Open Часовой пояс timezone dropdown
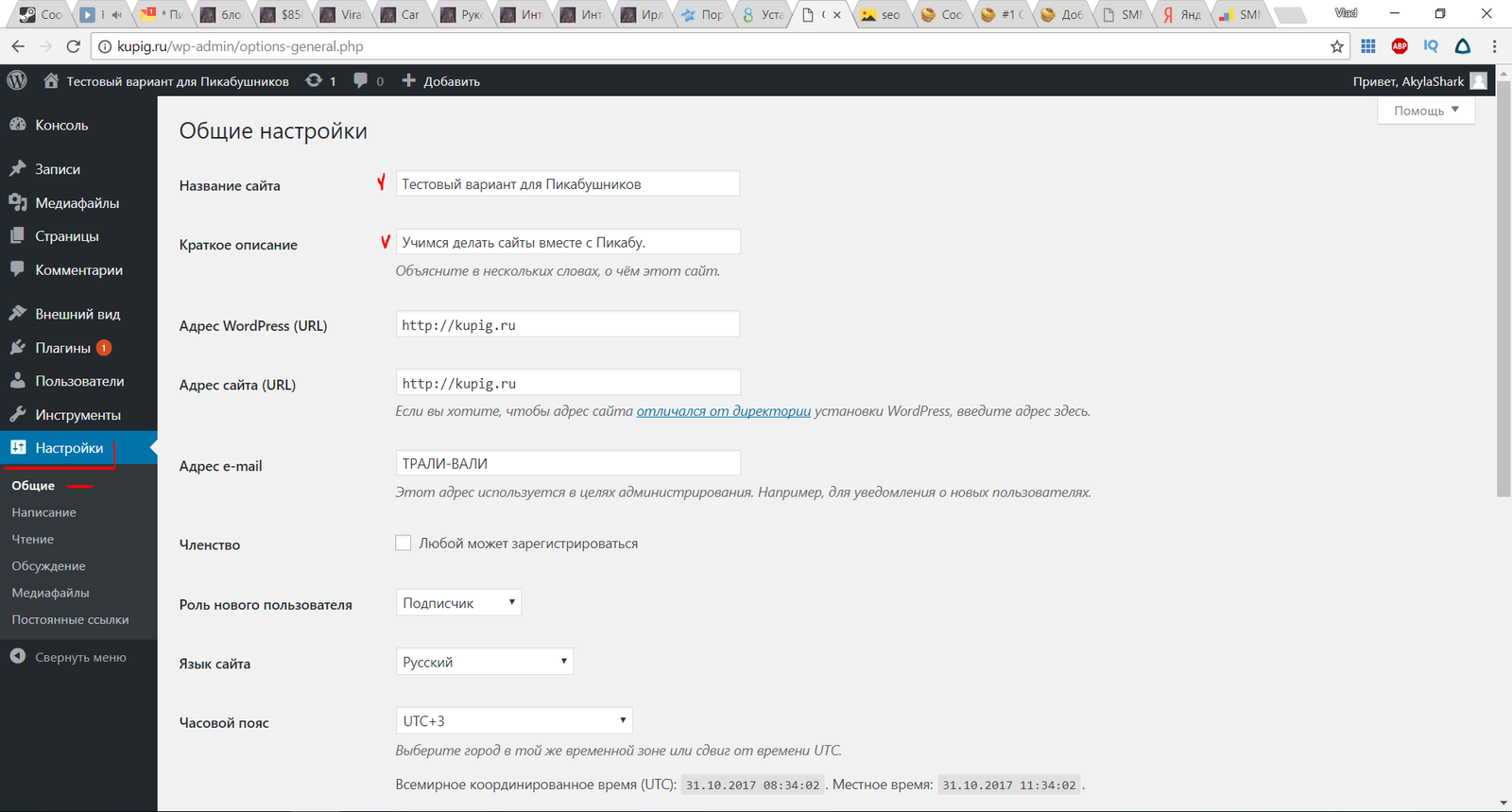The image size is (1512, 812). point(513,720)
